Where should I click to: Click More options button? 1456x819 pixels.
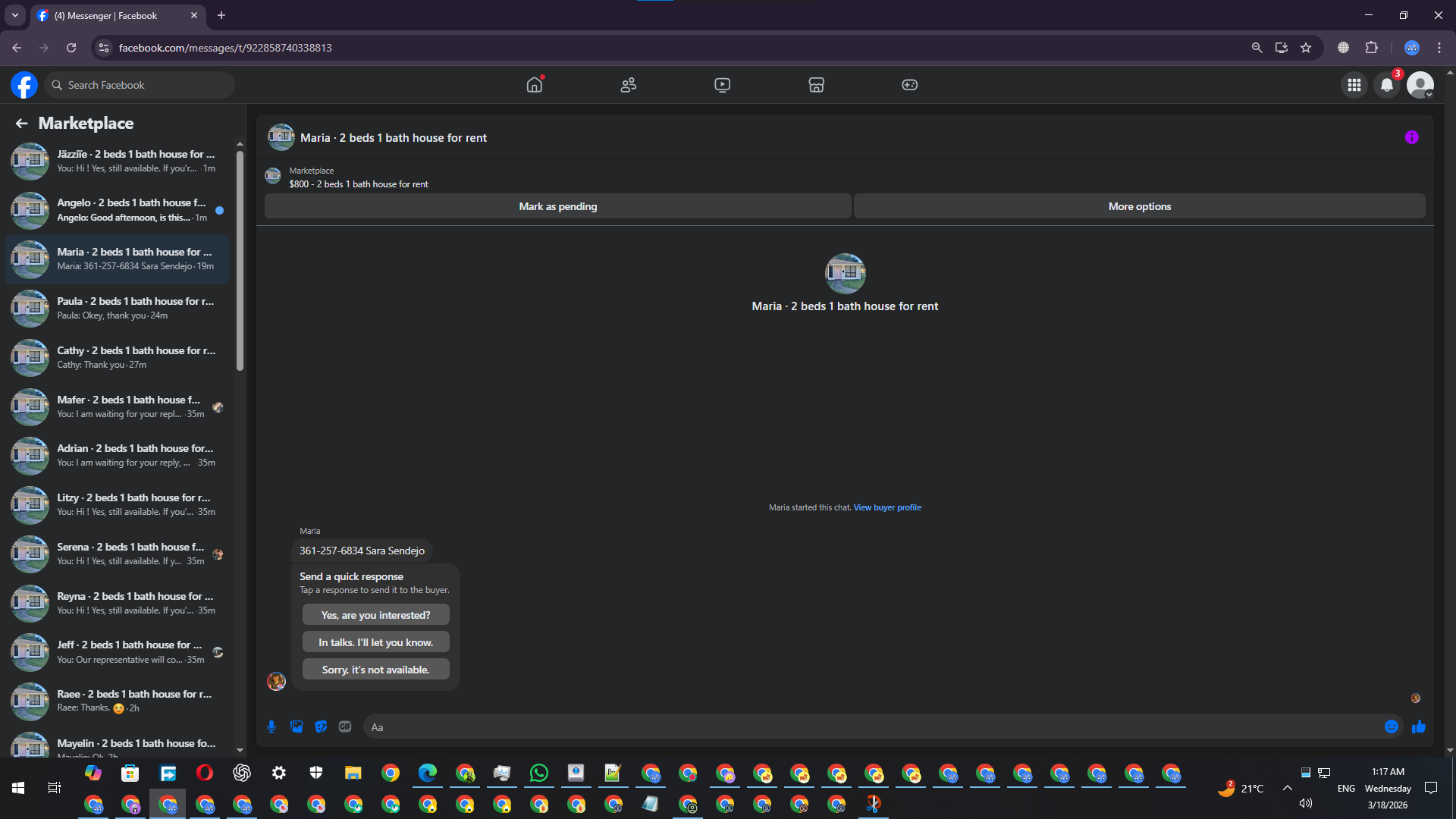[1139, 206]
